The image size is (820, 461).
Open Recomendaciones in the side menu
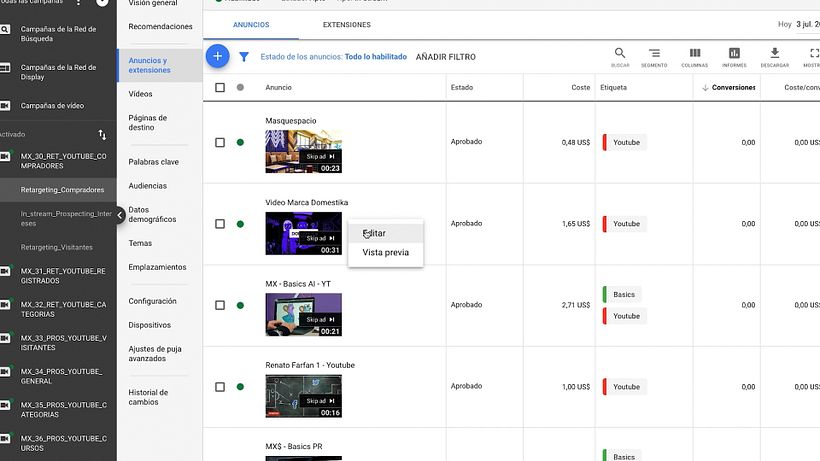tap(160, 26)
